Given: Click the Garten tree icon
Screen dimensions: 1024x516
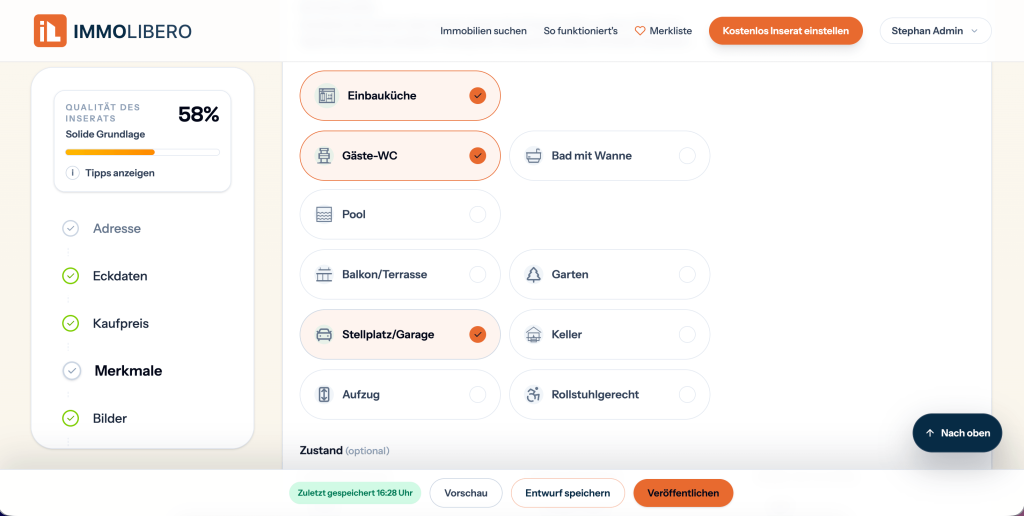Looking at the screenshot, I should click(x=534, y=275).
